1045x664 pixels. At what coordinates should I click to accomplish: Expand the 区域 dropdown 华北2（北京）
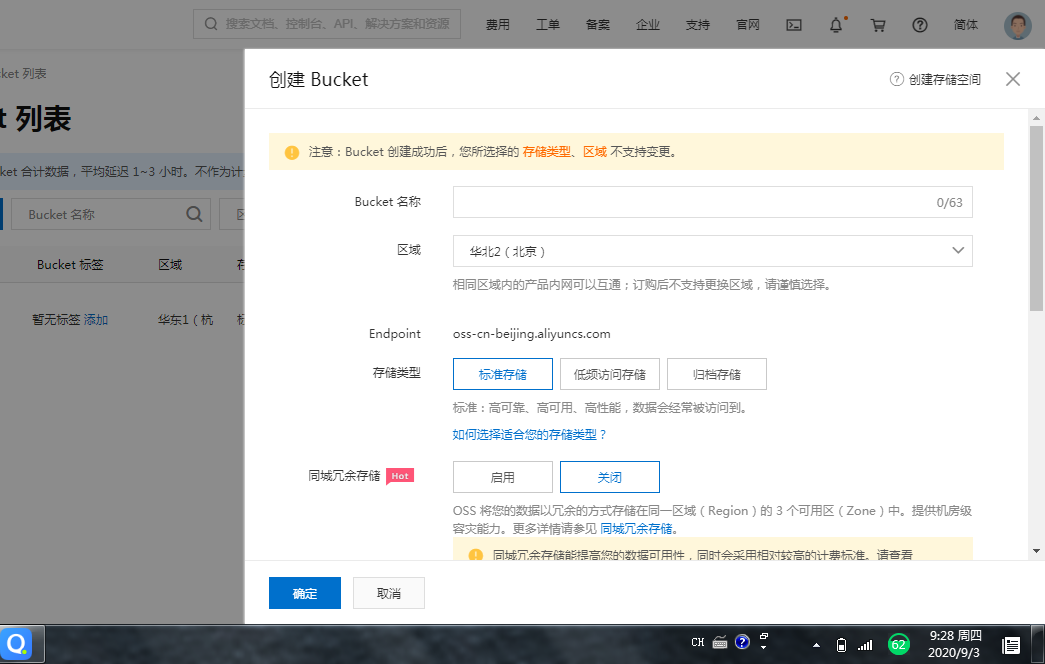point(712,251)
